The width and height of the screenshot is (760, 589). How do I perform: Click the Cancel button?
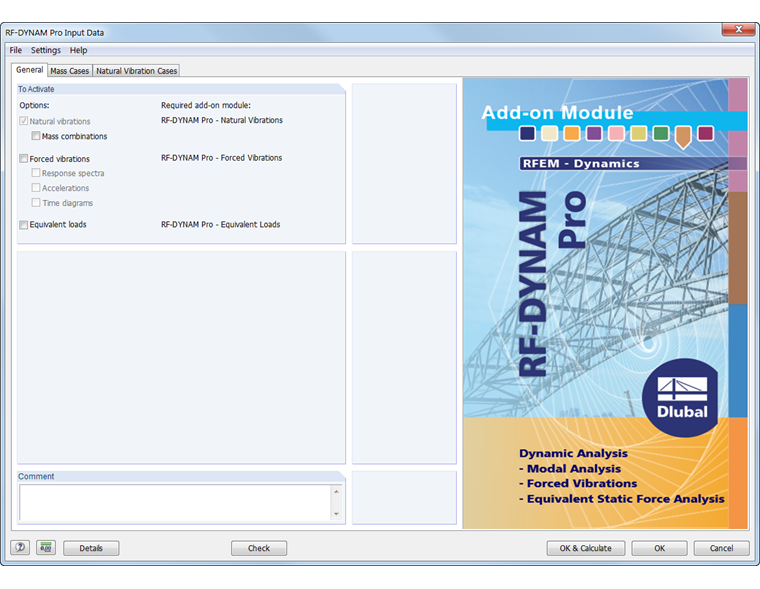click(x=721, y=548)
